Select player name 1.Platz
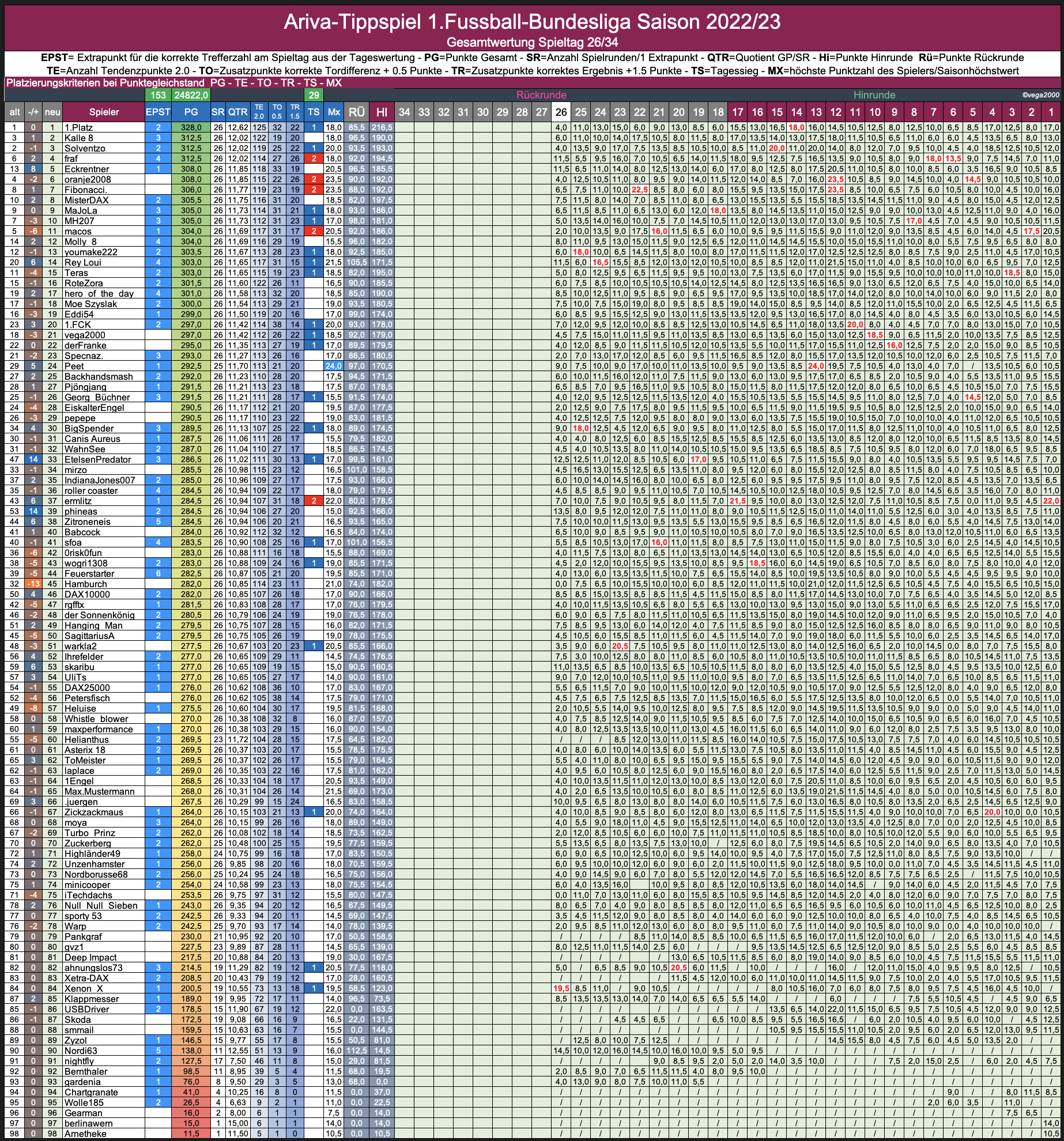Image resolution: width=1064 pixels, height=1141 pixels. pos(78,127)
